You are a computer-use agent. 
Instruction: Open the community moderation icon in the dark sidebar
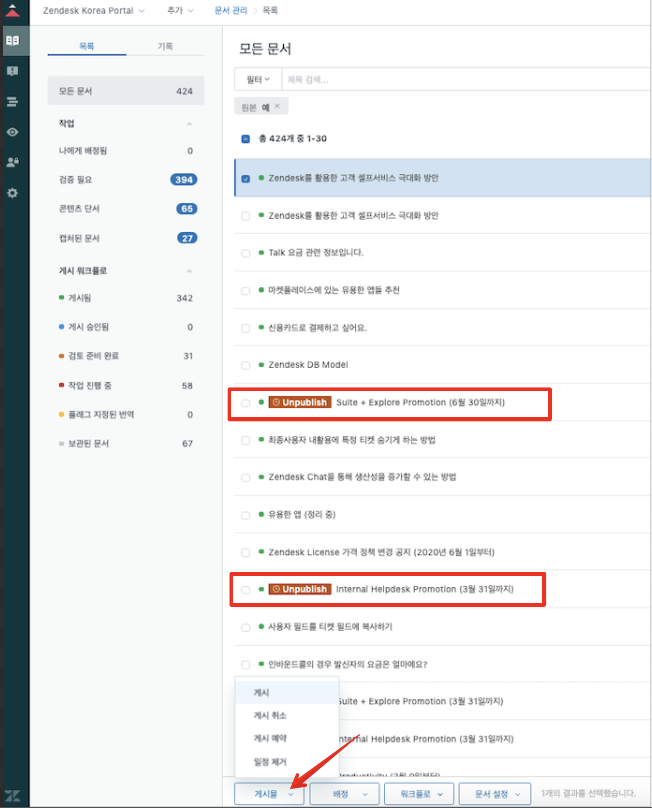[x=12, y=71]
